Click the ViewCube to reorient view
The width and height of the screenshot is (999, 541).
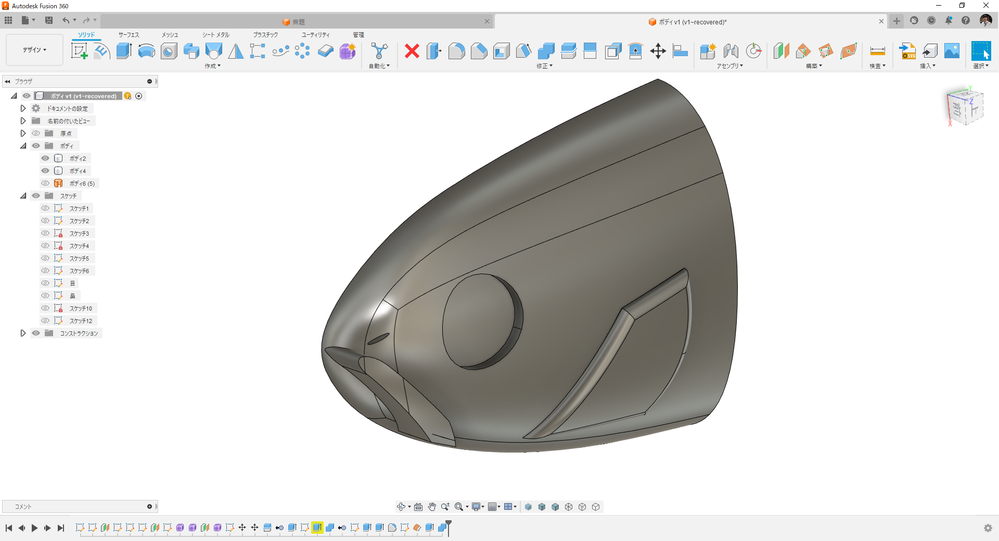pyautogui.click(x=964, y=106)
